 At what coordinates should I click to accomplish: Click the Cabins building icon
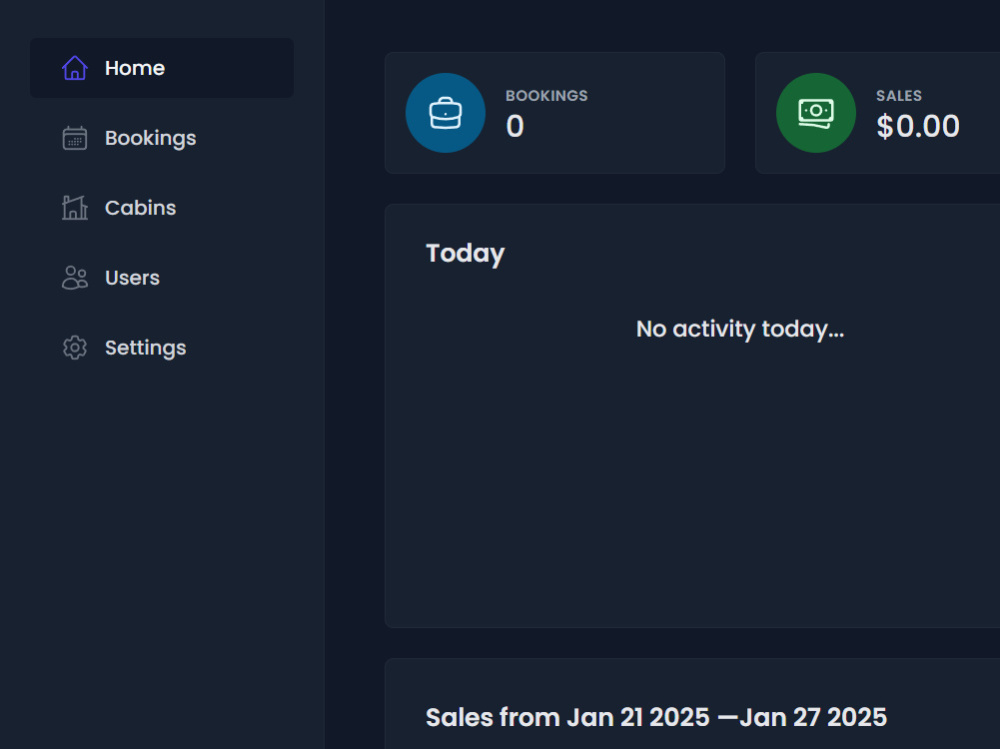(75, 207)
